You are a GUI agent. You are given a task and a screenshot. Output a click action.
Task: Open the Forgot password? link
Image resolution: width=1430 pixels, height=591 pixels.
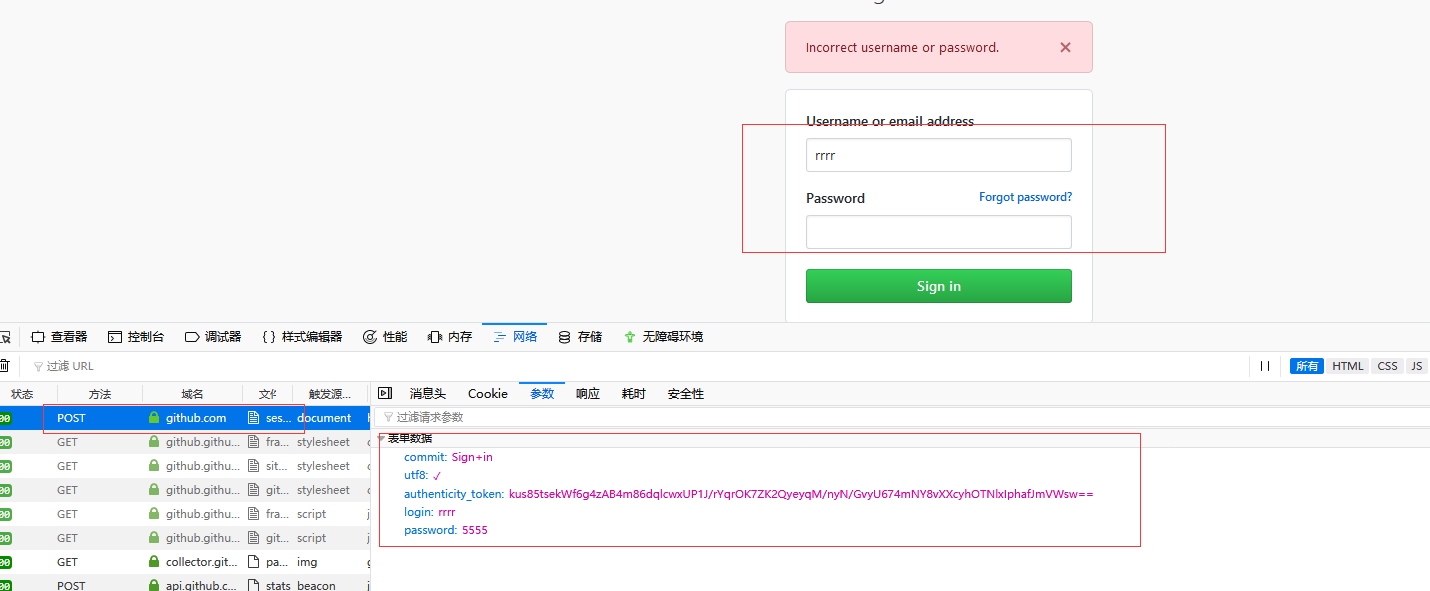click(1025, 197)
